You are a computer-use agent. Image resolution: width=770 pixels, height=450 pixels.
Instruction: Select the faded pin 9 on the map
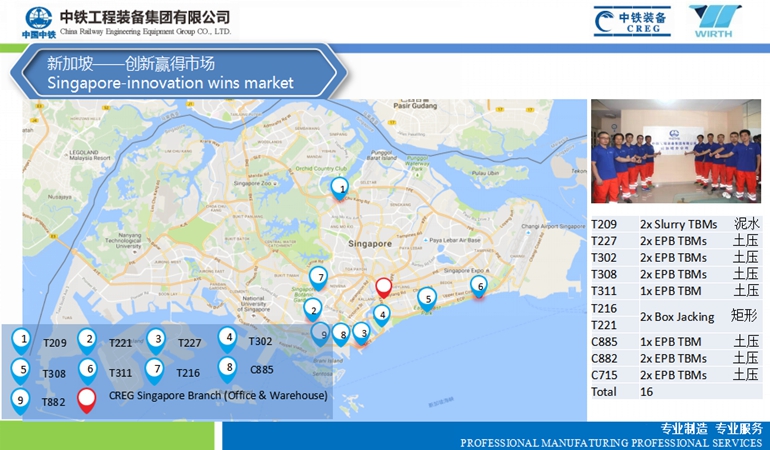point(321,334)
